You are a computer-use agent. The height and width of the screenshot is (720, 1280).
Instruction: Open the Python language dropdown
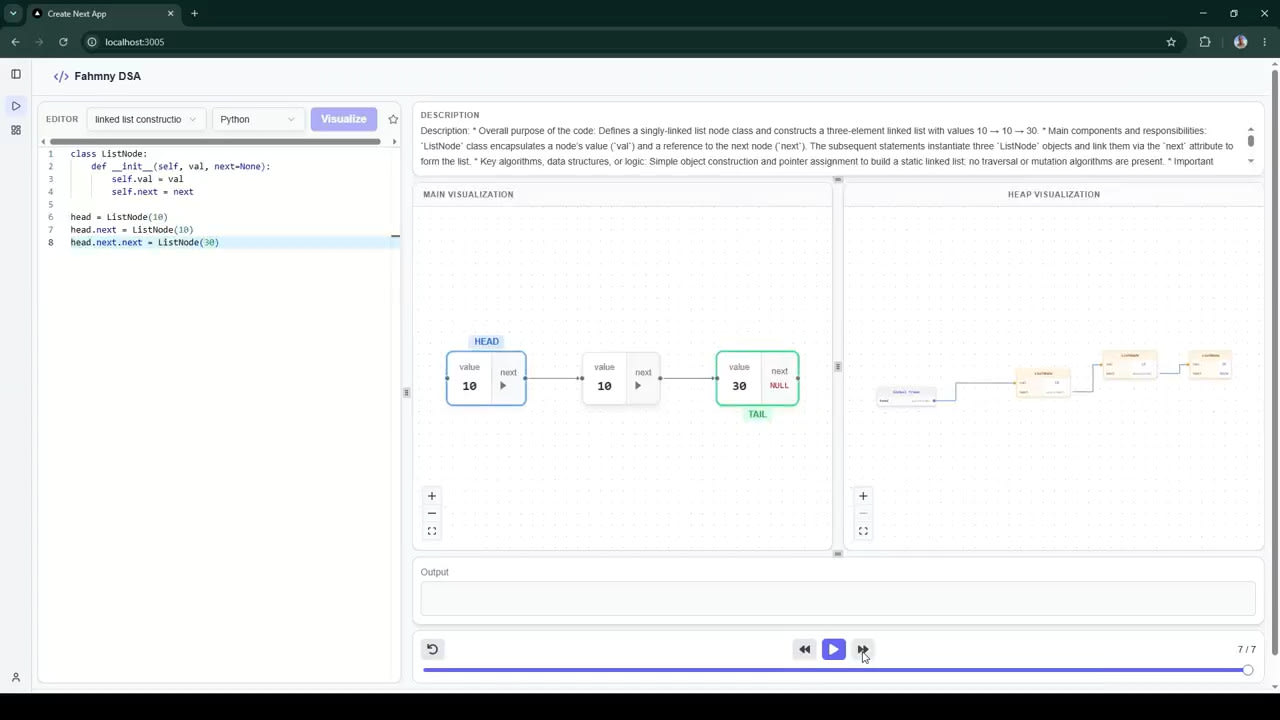tap(257, 119)
